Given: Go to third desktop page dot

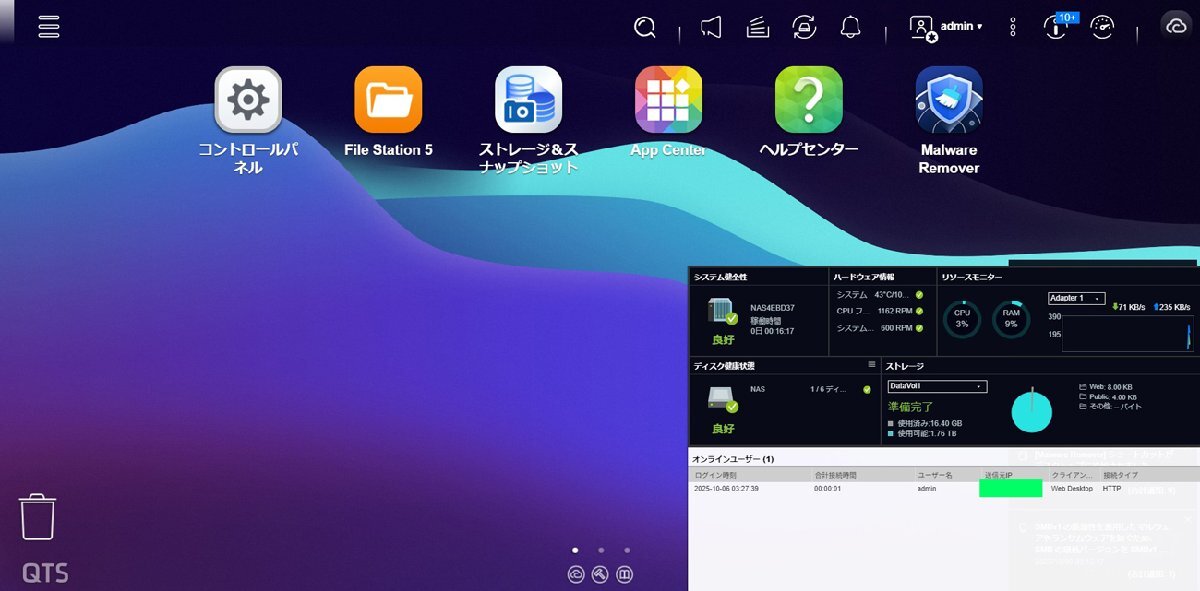Looking at the screenshot, I should pyautogui.click(x=627, y=550).
